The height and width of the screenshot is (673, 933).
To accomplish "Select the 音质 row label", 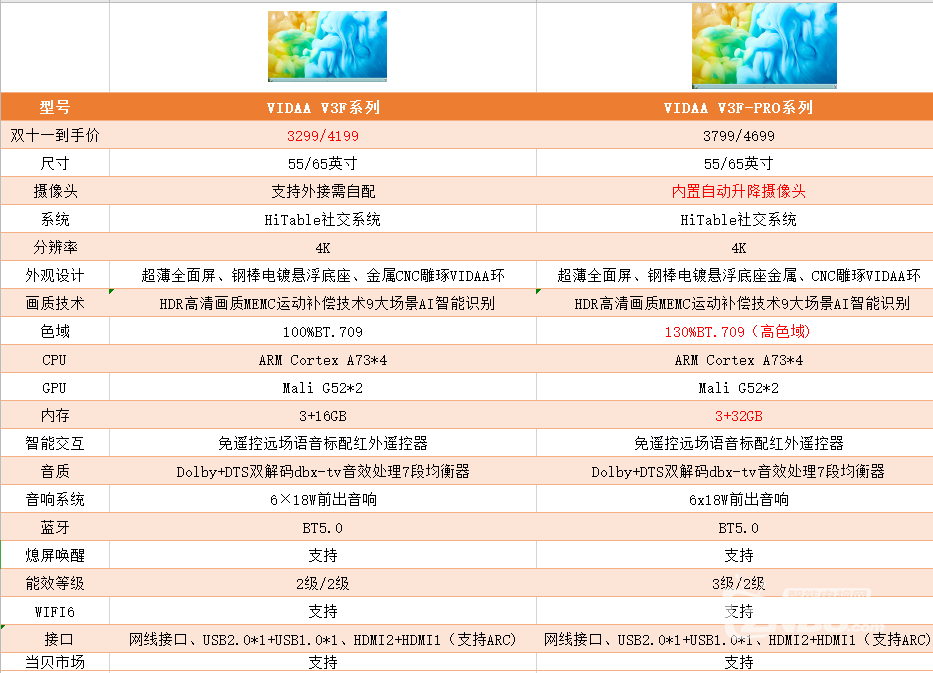I will [55, 471].
